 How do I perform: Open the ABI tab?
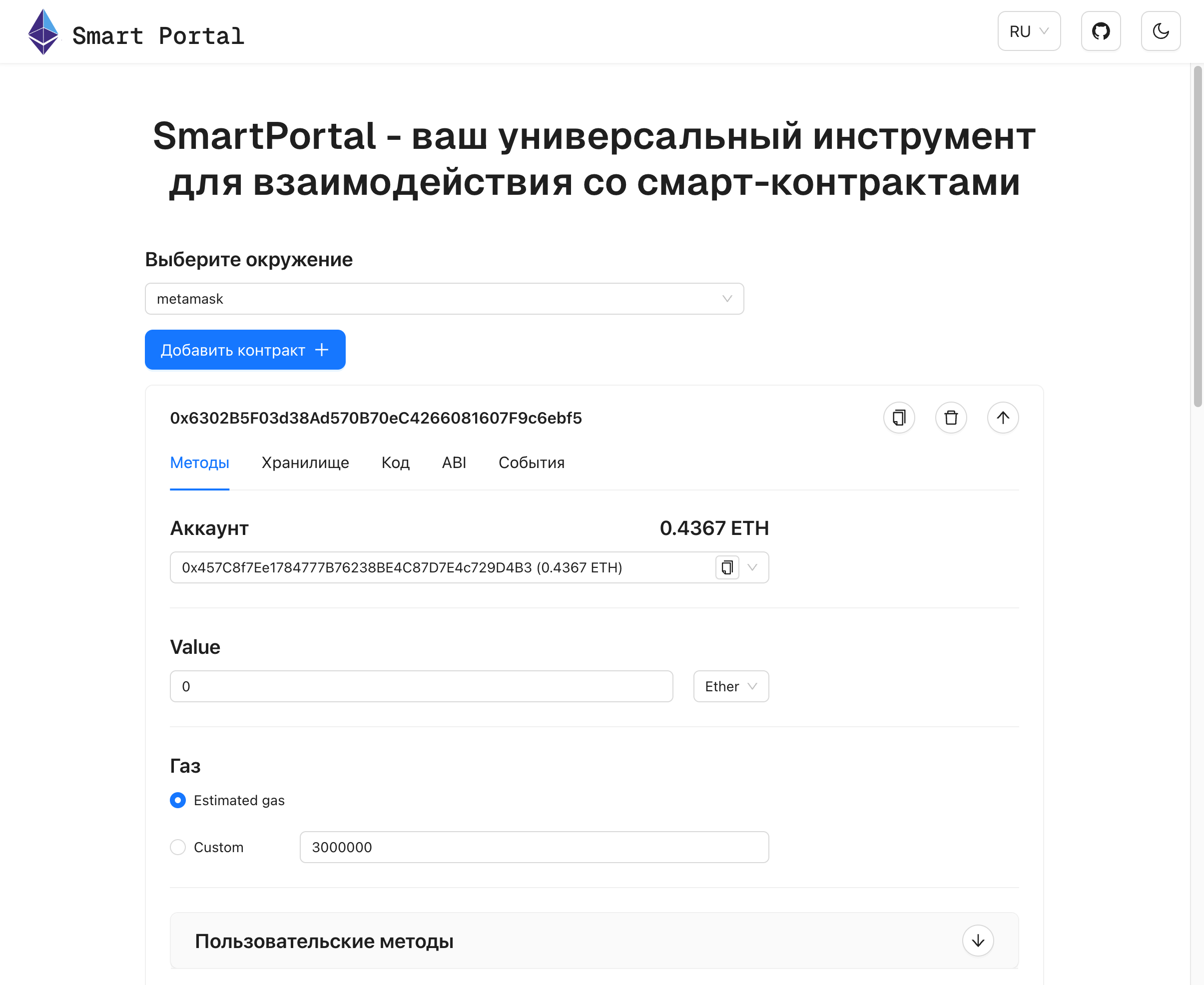[x=453, y=463]
